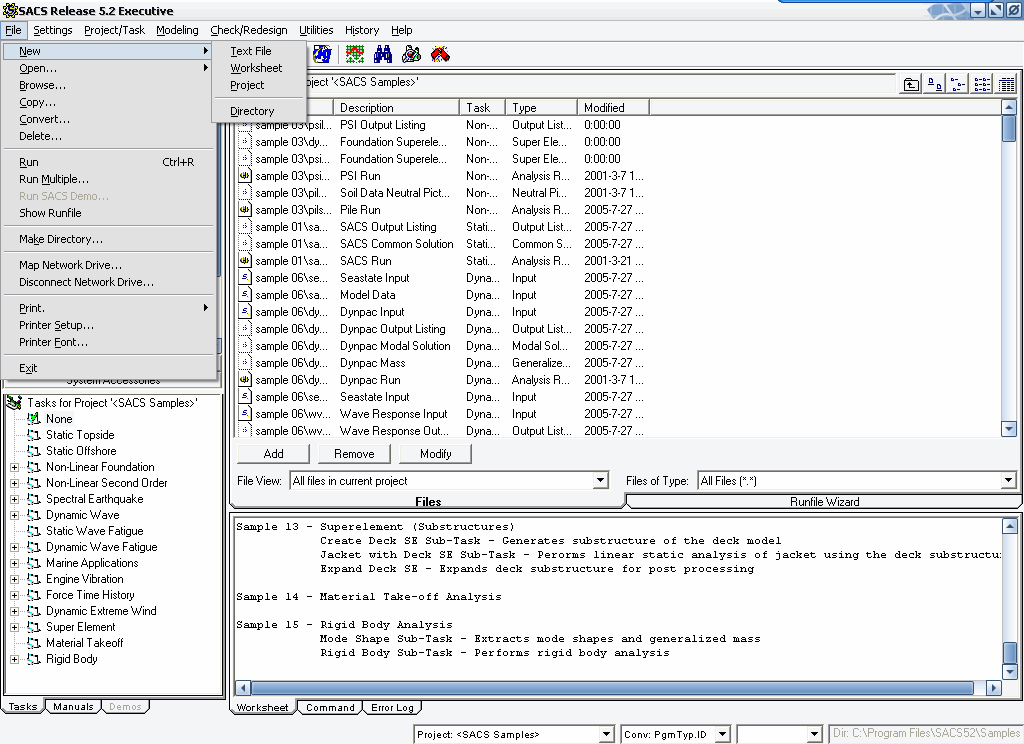Screen dimensions: 1024x744
Task: Open the Project SACS Samples dropdown
Action: [x=606, y=734]
